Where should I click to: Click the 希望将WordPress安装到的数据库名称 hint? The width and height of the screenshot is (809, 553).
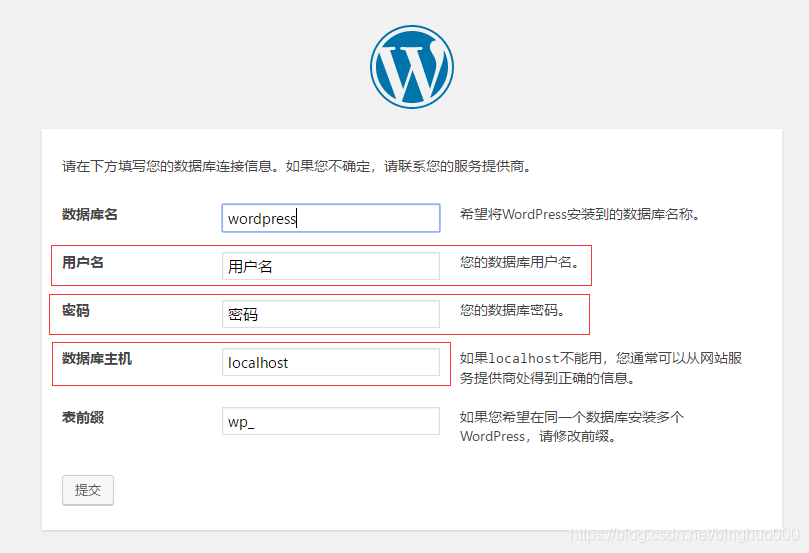click(580, 214)
